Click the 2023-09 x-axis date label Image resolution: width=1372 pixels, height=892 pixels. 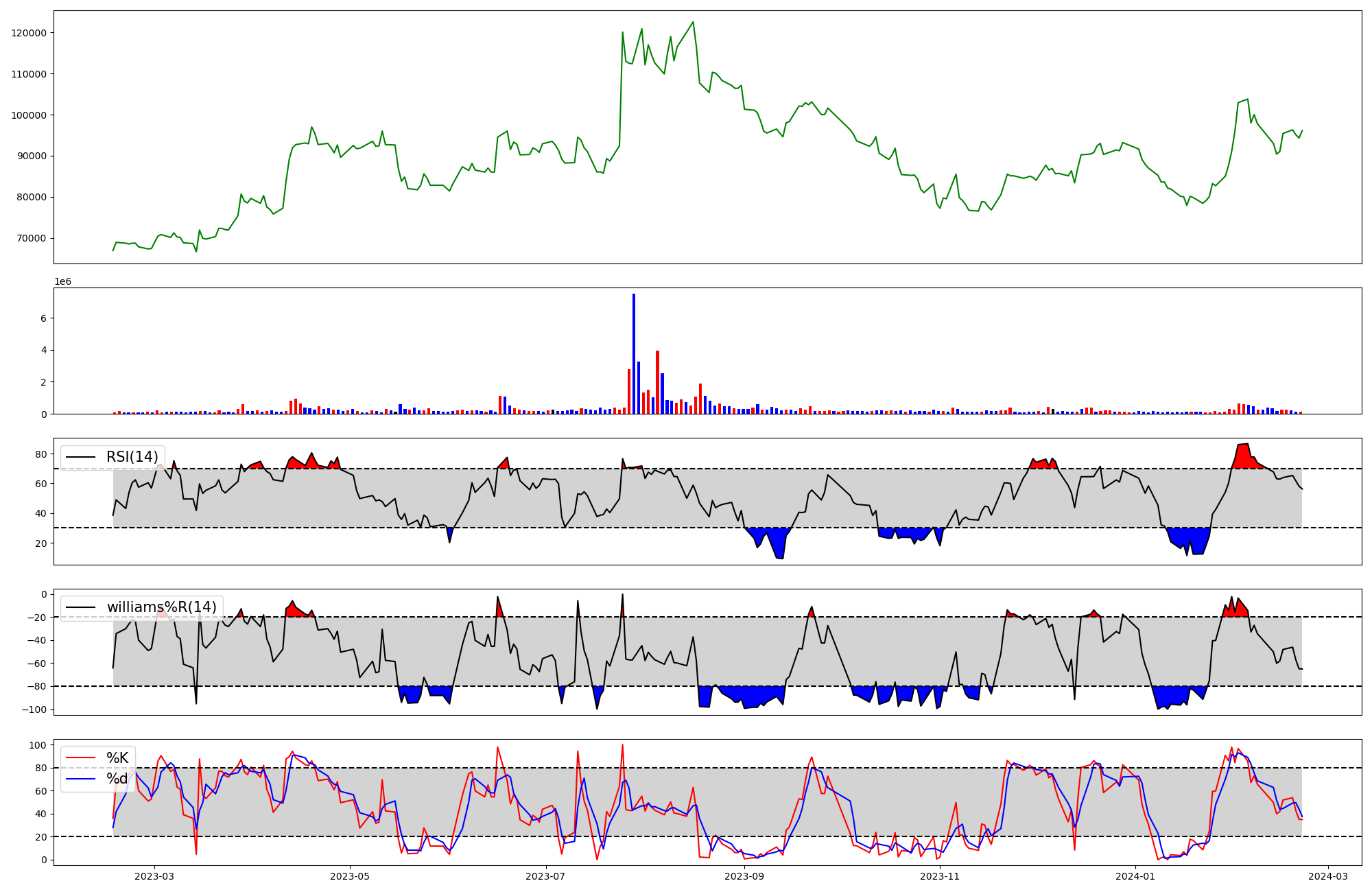tap(744, 876)
